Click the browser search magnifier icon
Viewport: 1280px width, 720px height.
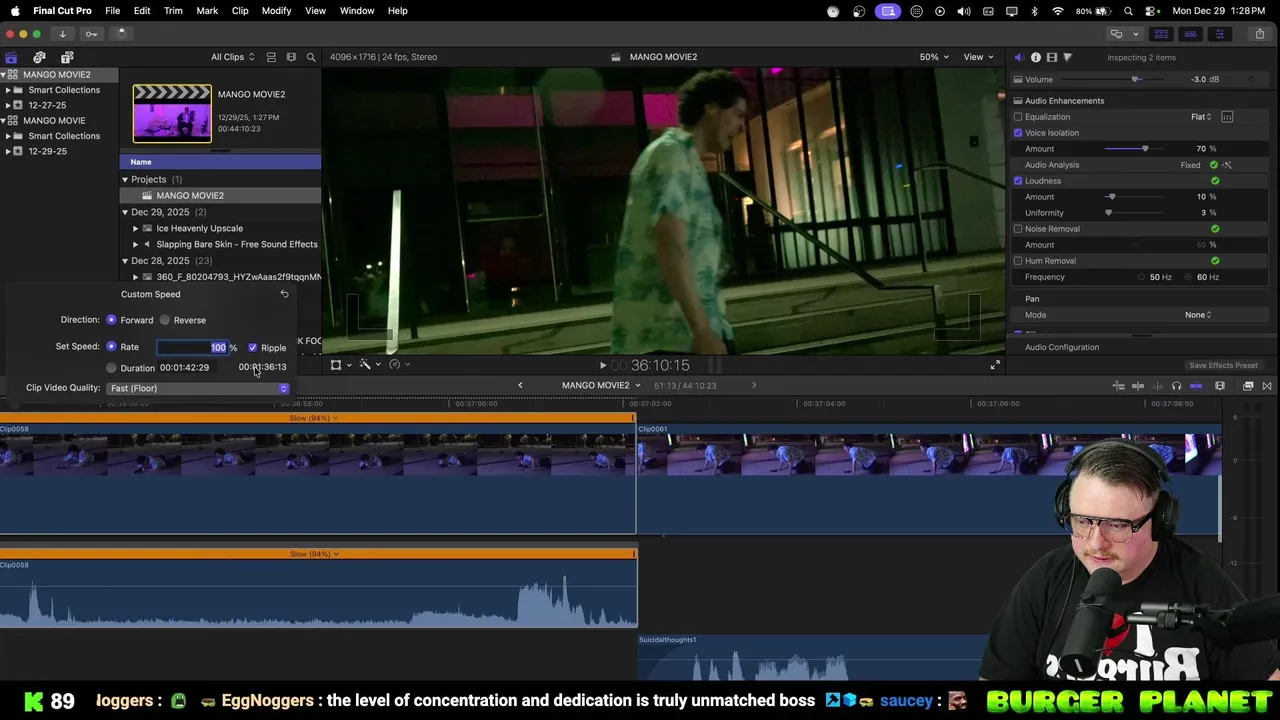311,57
